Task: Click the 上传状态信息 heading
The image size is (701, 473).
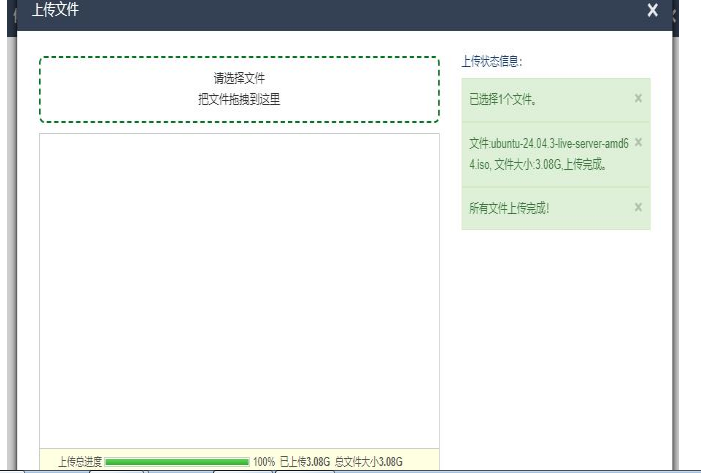Action: (491, 62)
